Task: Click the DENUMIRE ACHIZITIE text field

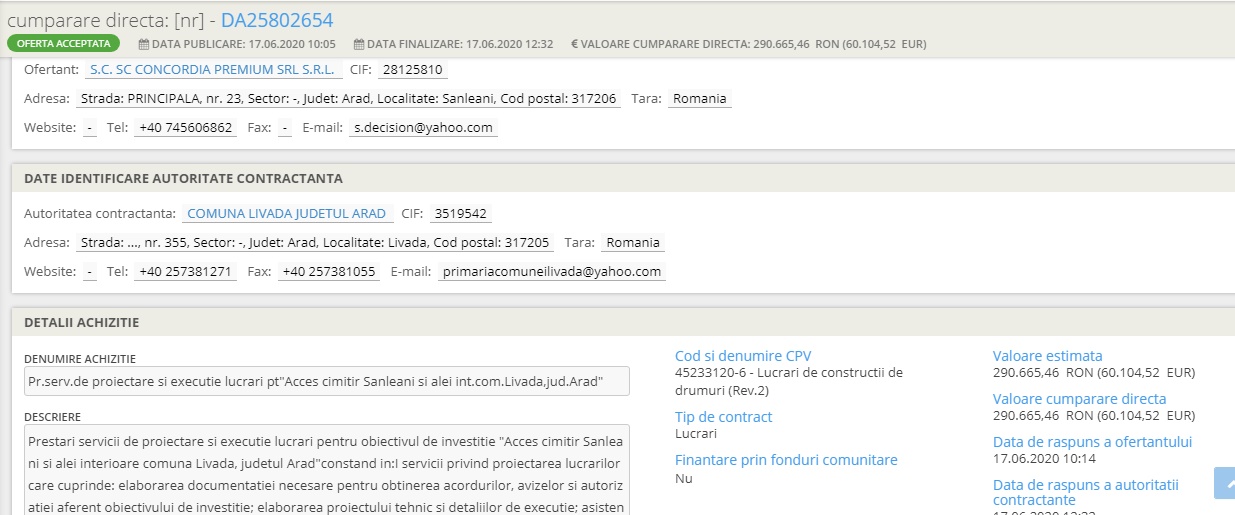Action: click(327, 382)
